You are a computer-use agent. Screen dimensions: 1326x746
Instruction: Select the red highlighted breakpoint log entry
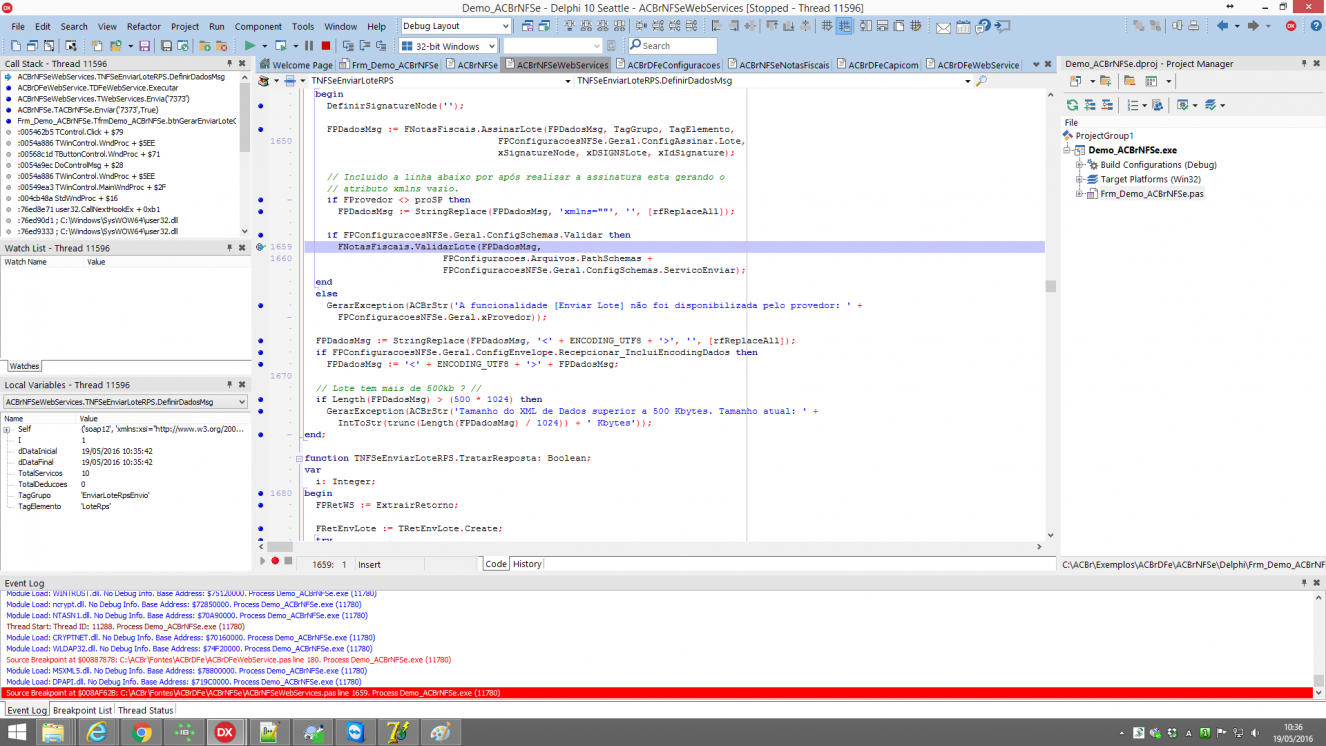(x=656, y=693)
